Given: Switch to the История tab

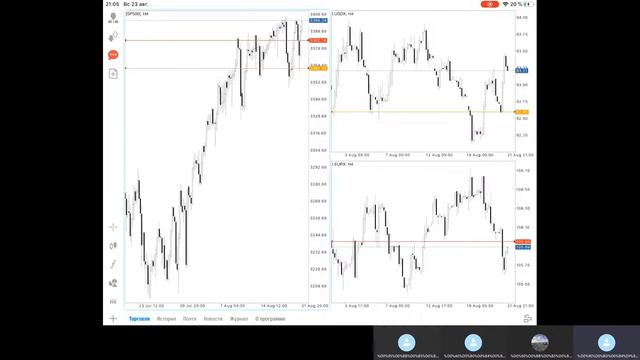Looking at the screenshot, I should coord(166,319).
